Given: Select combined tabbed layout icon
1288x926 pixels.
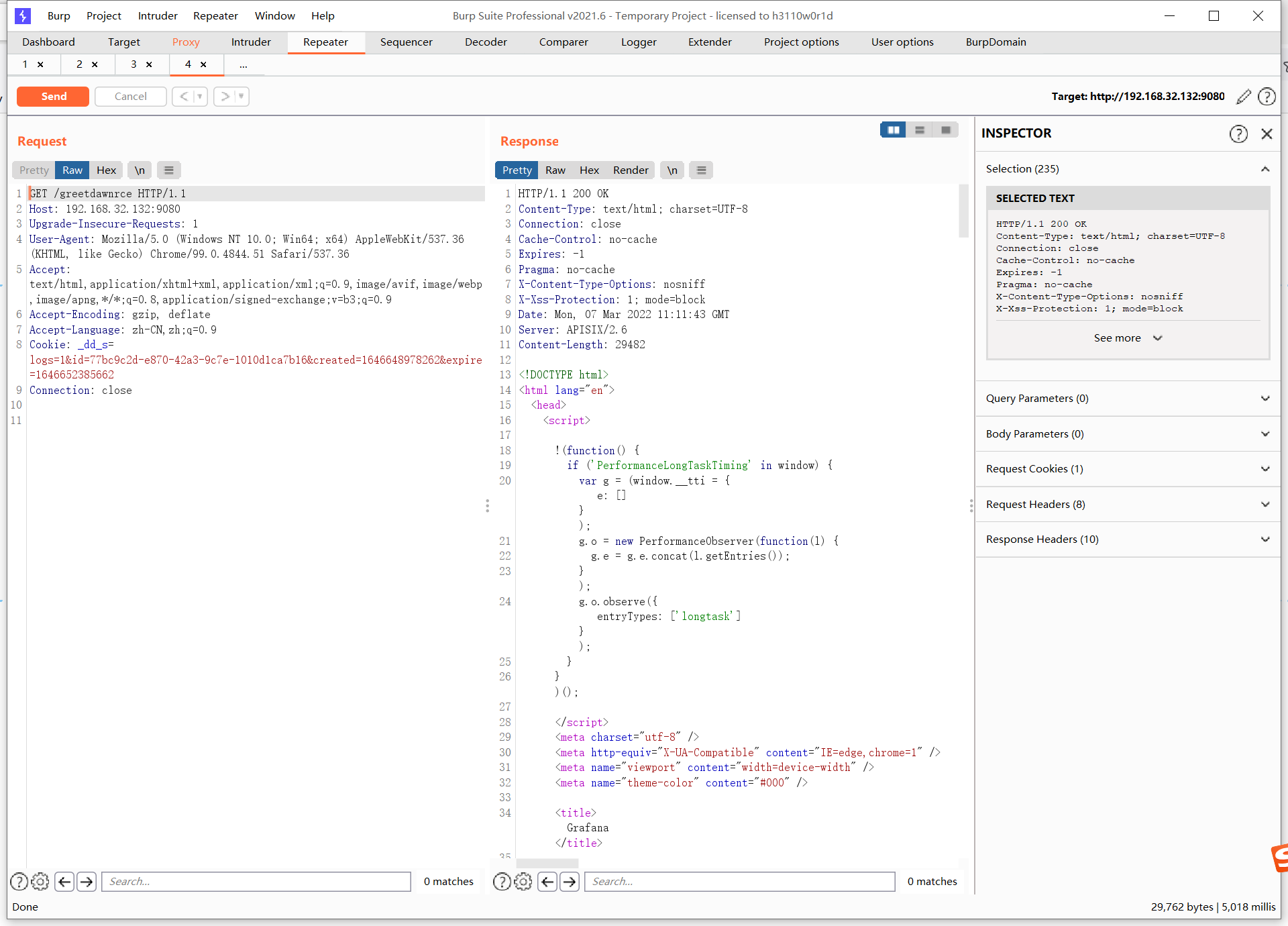Looking at the screenshot, I should (946, 130).
